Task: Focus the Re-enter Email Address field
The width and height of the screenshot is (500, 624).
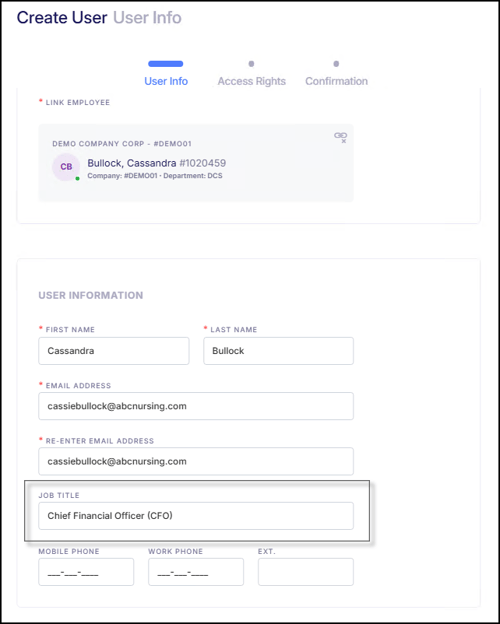Action: (196, 461)
